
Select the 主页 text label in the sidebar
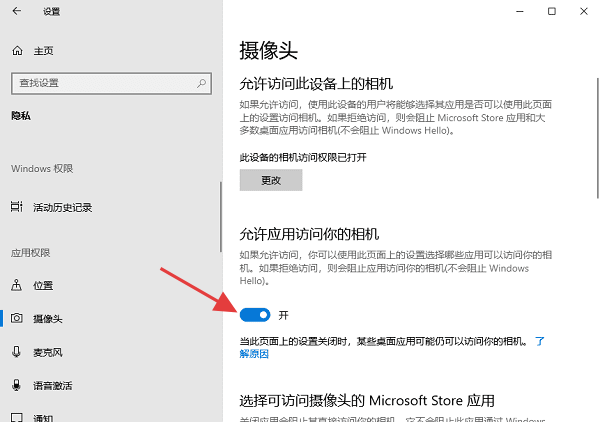pos(43,51)
